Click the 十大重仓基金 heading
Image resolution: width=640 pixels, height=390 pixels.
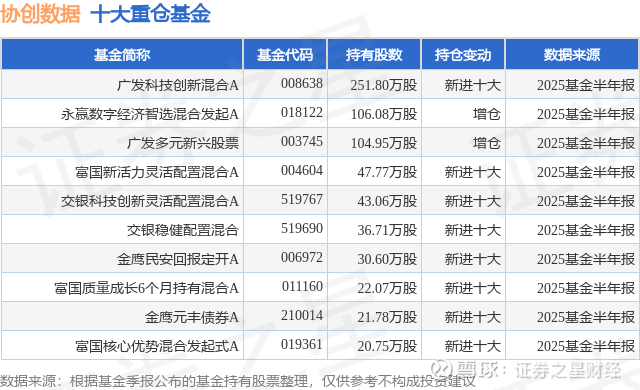150,14
